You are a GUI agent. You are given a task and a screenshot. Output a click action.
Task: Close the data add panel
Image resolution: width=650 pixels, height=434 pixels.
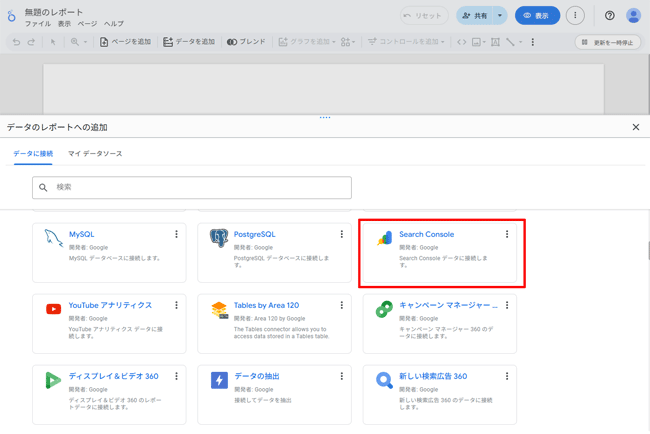(635, 127)
